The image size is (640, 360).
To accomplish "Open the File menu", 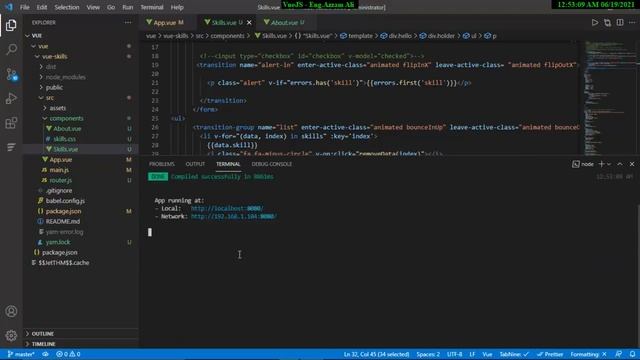I will pos(24,7).
